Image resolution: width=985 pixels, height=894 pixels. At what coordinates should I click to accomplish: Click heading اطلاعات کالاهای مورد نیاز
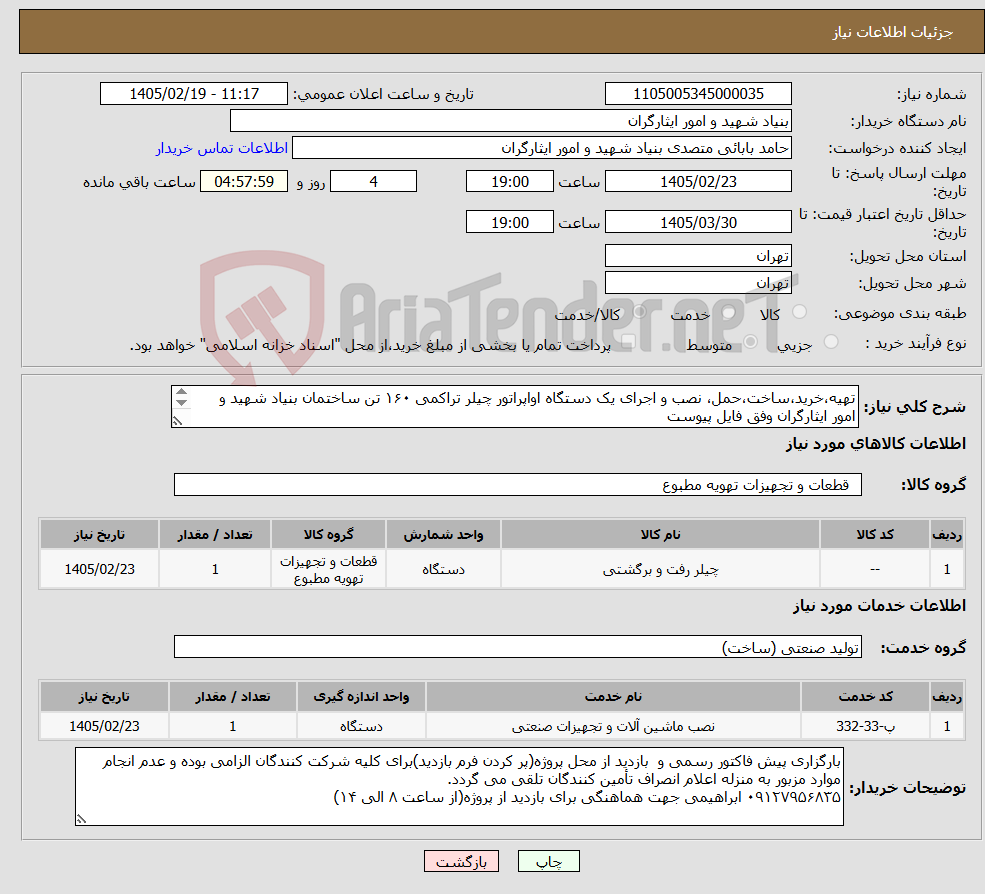[876, 444]
